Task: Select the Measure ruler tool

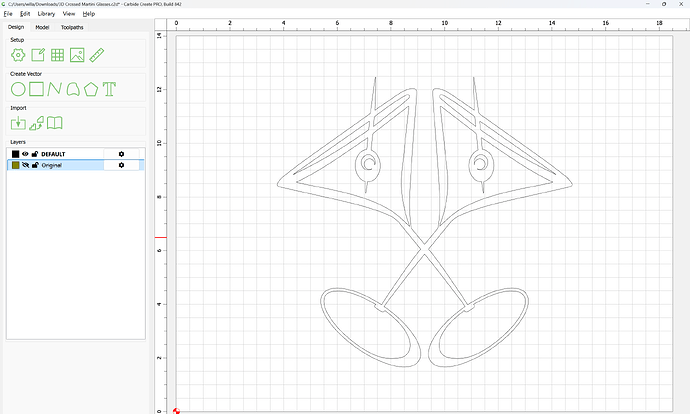Action: [x=97, y=55]
